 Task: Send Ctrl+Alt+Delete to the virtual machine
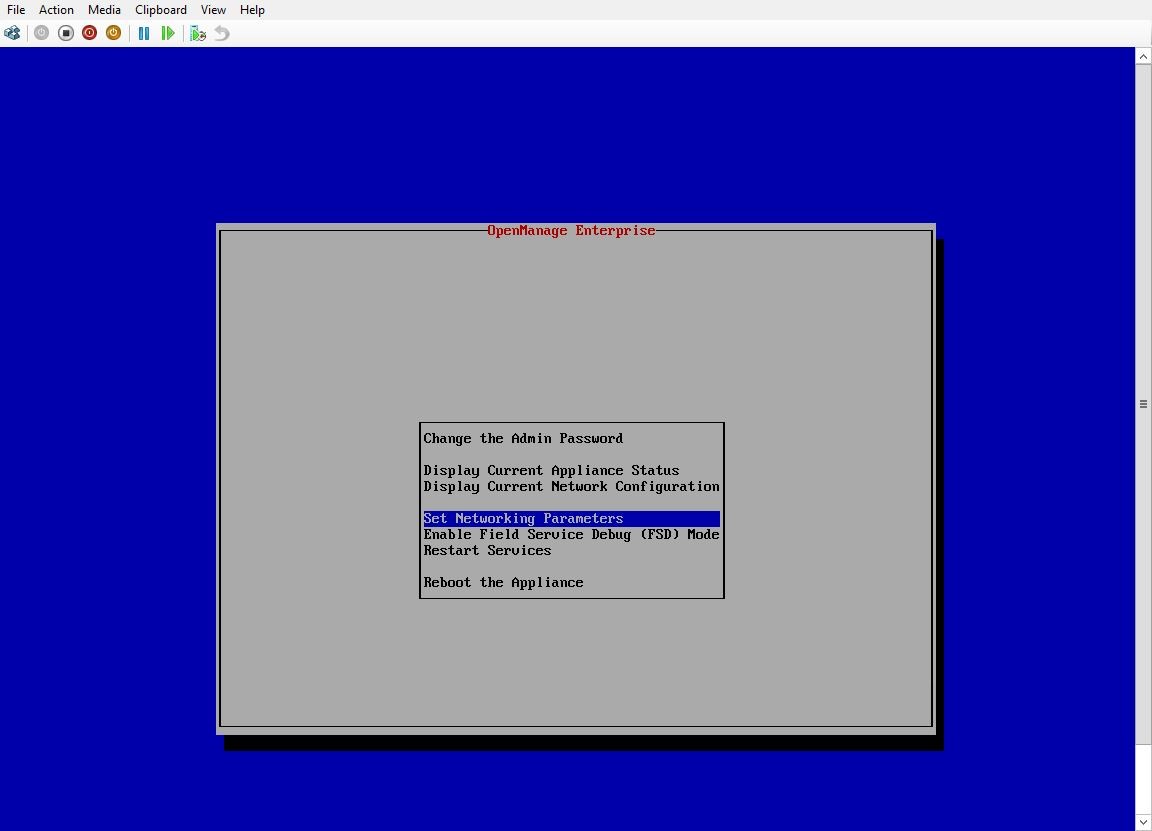click(x=12, y=33)
